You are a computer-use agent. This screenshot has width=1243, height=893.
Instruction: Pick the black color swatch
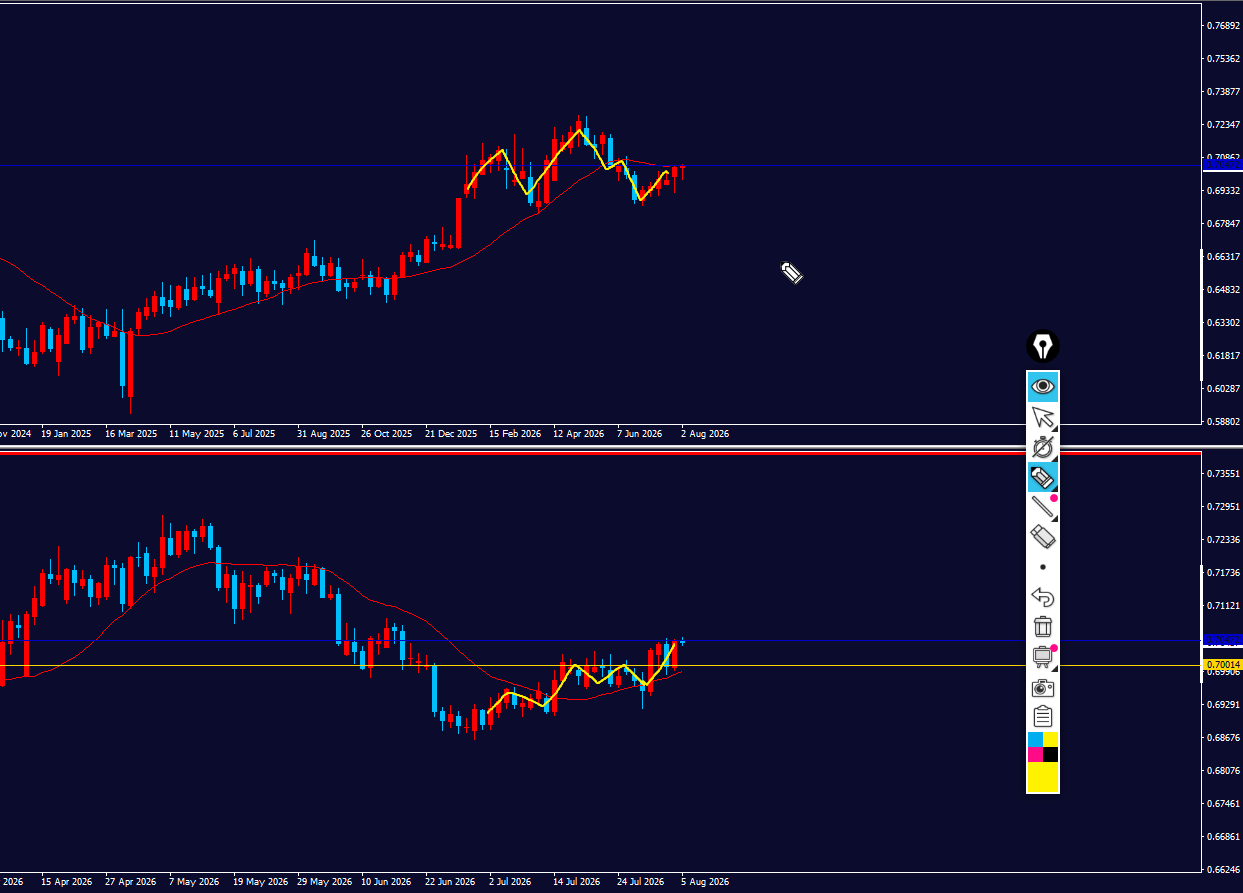point(1051,754)
